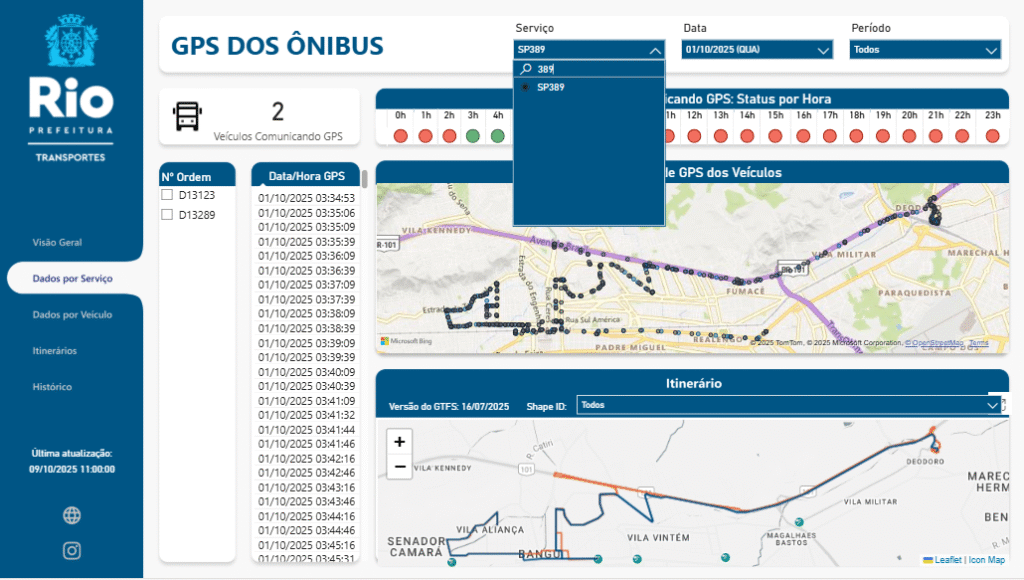Click the bus icon on vehicles card
This screenshot has width=1024, height=580.
click(187, 116)
